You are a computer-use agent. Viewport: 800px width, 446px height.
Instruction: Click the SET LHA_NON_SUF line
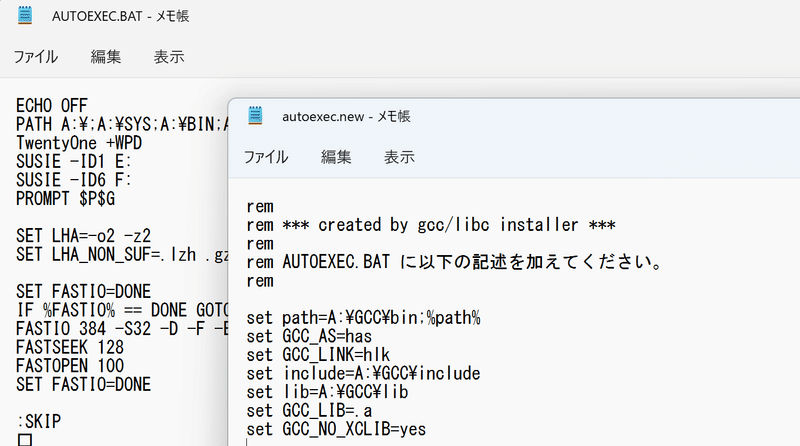122,254
